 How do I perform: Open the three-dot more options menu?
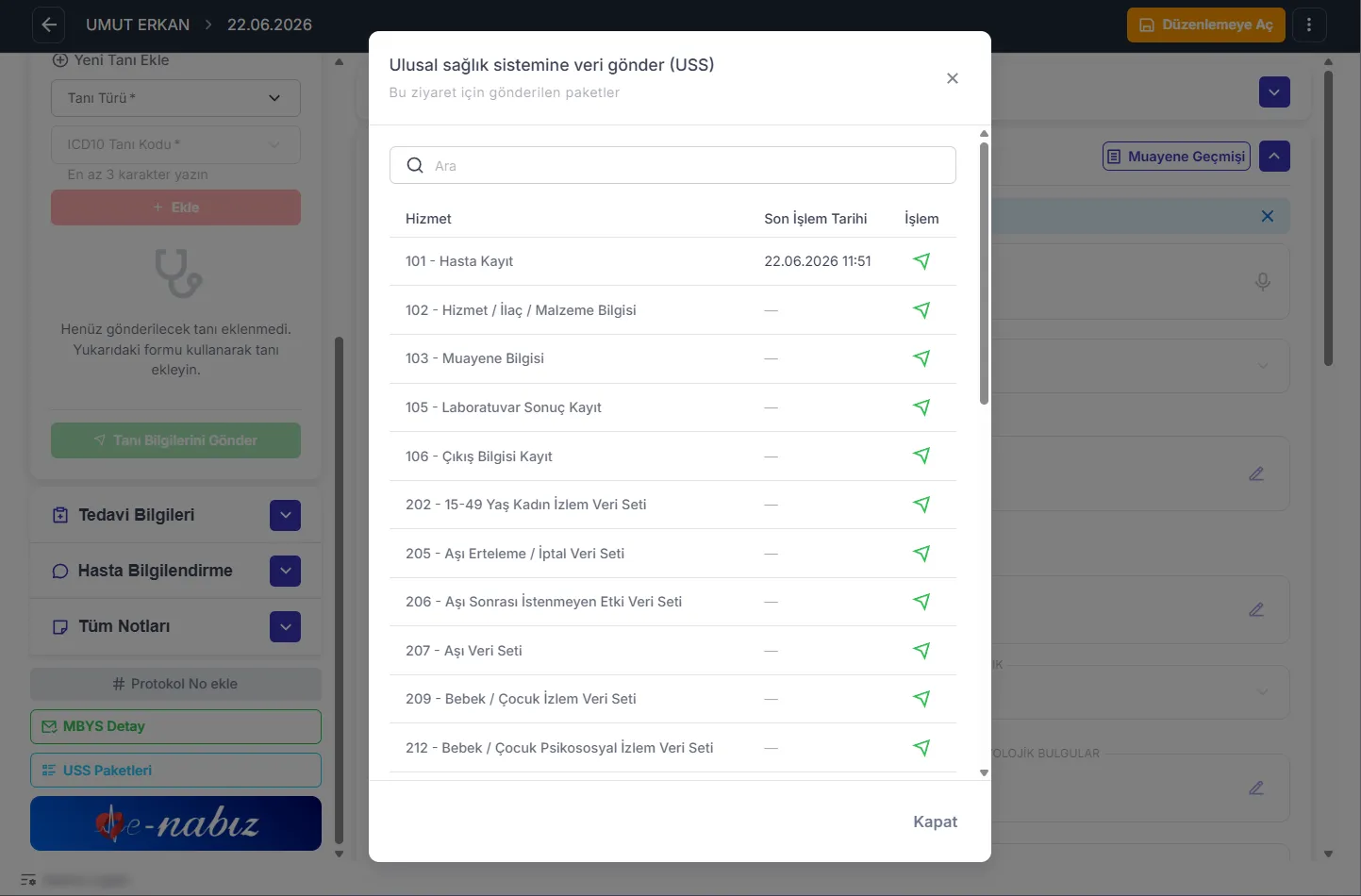[x=1309, y=25]
